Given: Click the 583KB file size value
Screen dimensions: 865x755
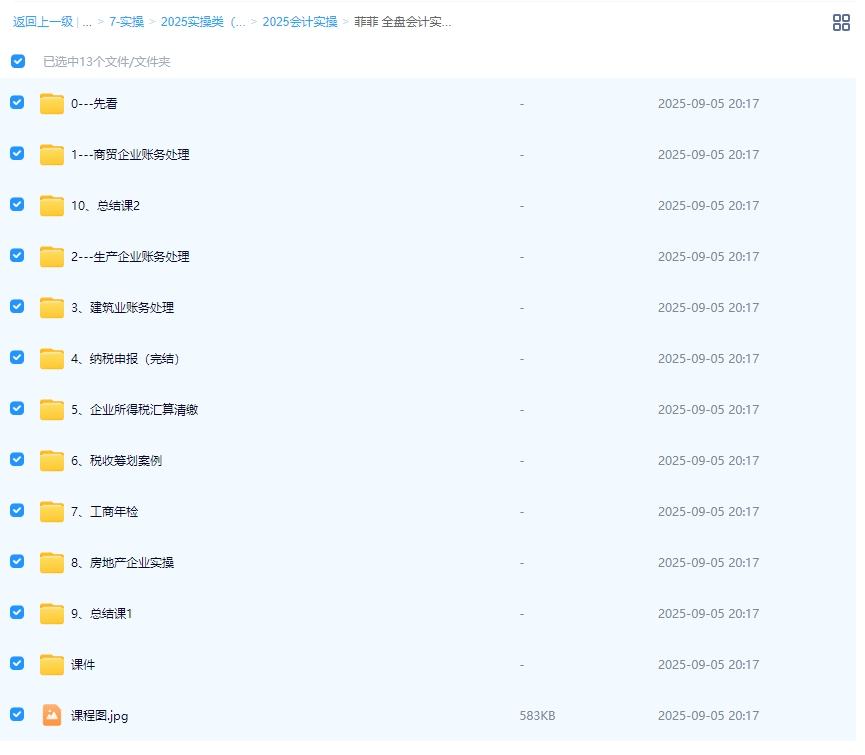Looking at the screenshot, I should tap(537, 716).
